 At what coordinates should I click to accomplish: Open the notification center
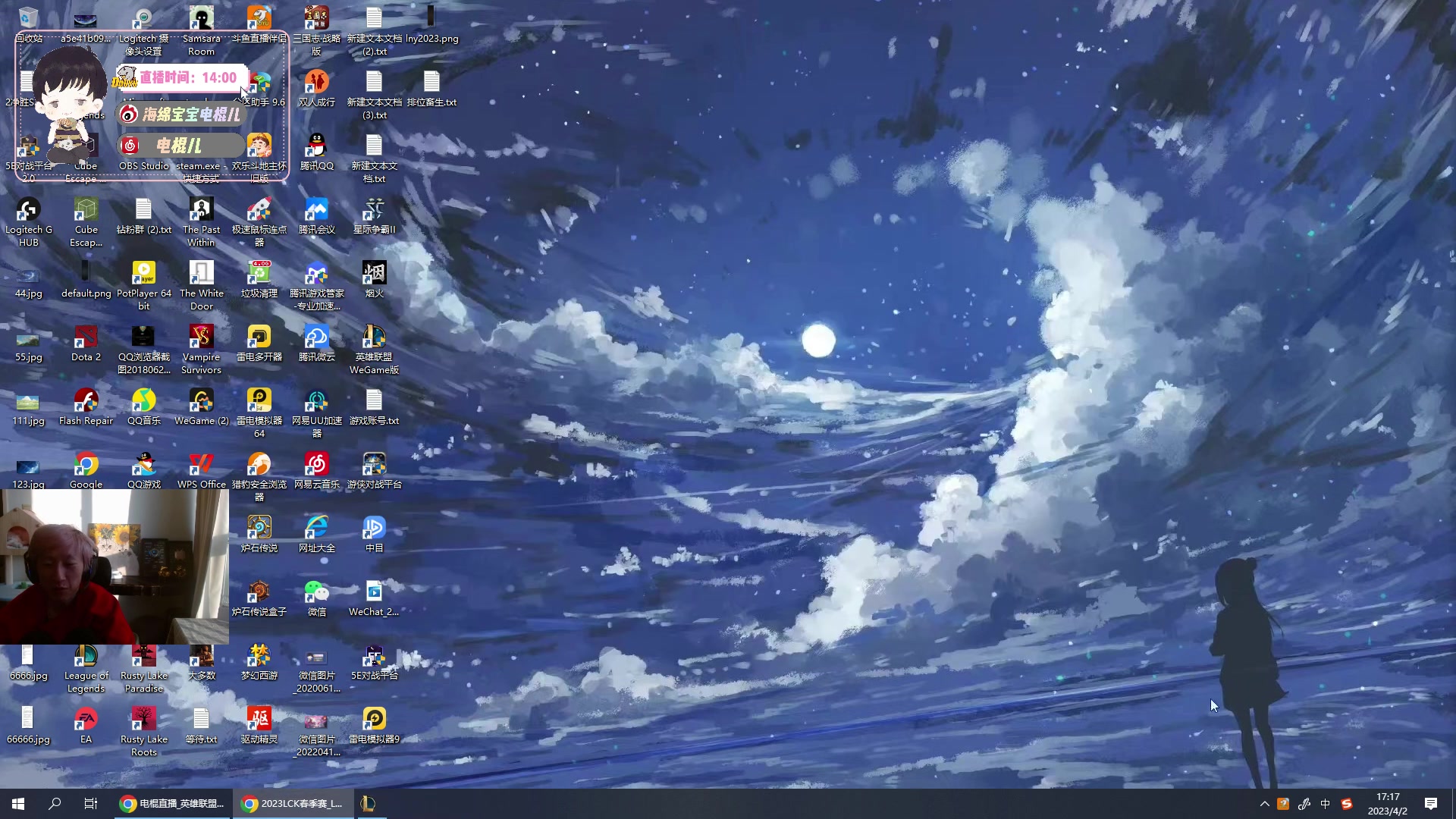[x=1431, y=804]
